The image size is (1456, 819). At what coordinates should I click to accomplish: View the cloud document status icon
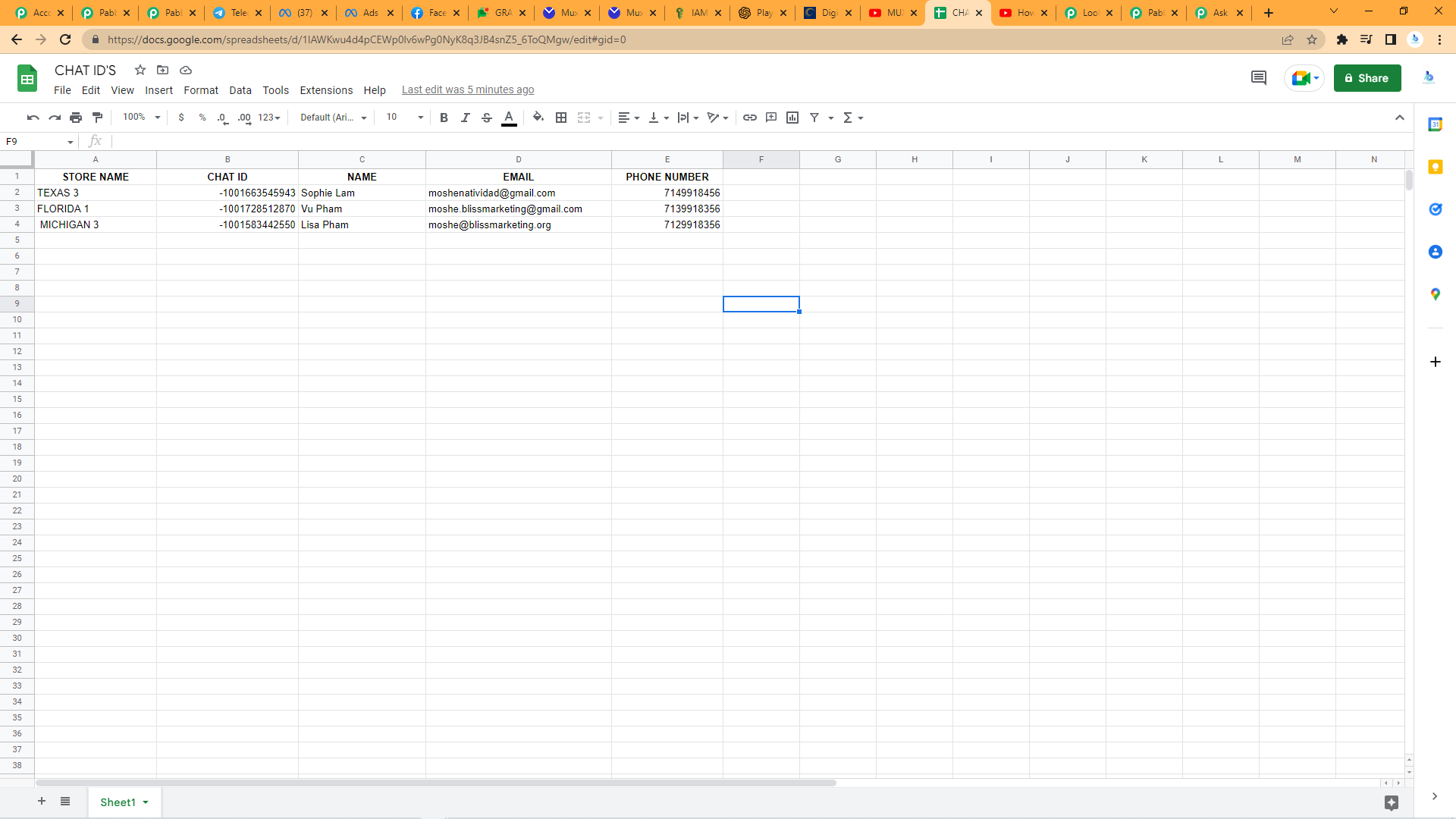186,71
